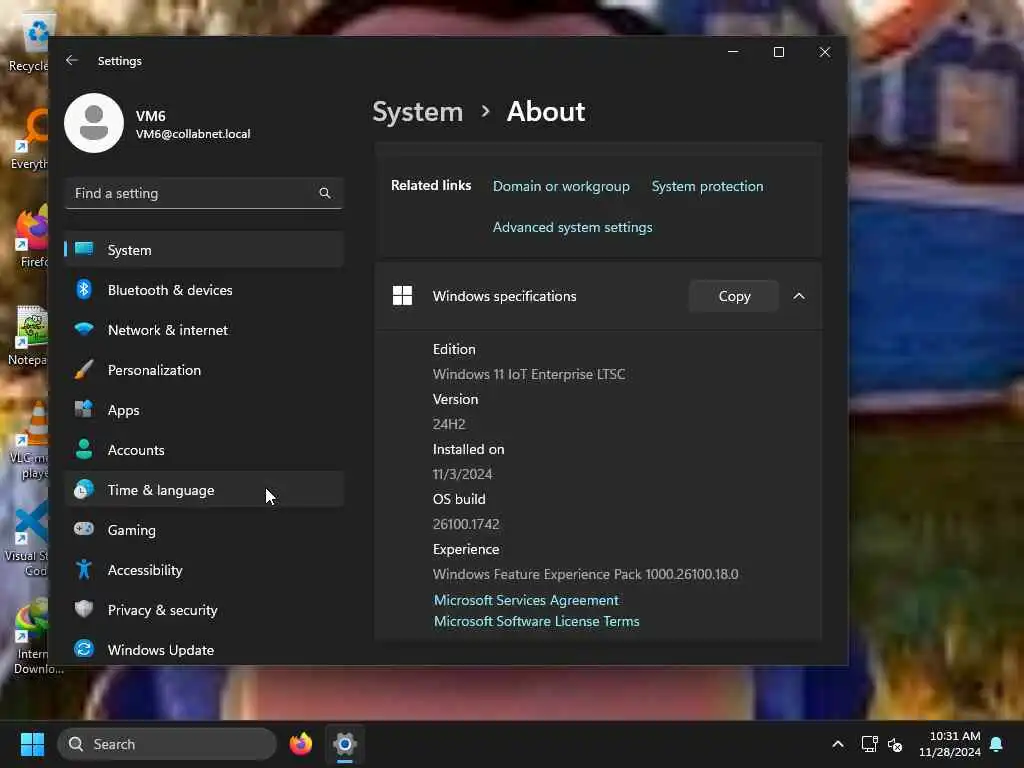This screenshot has height=768, width=1024.
Task: Select the Everything desktop shortcut
Action: pos(30,140)
